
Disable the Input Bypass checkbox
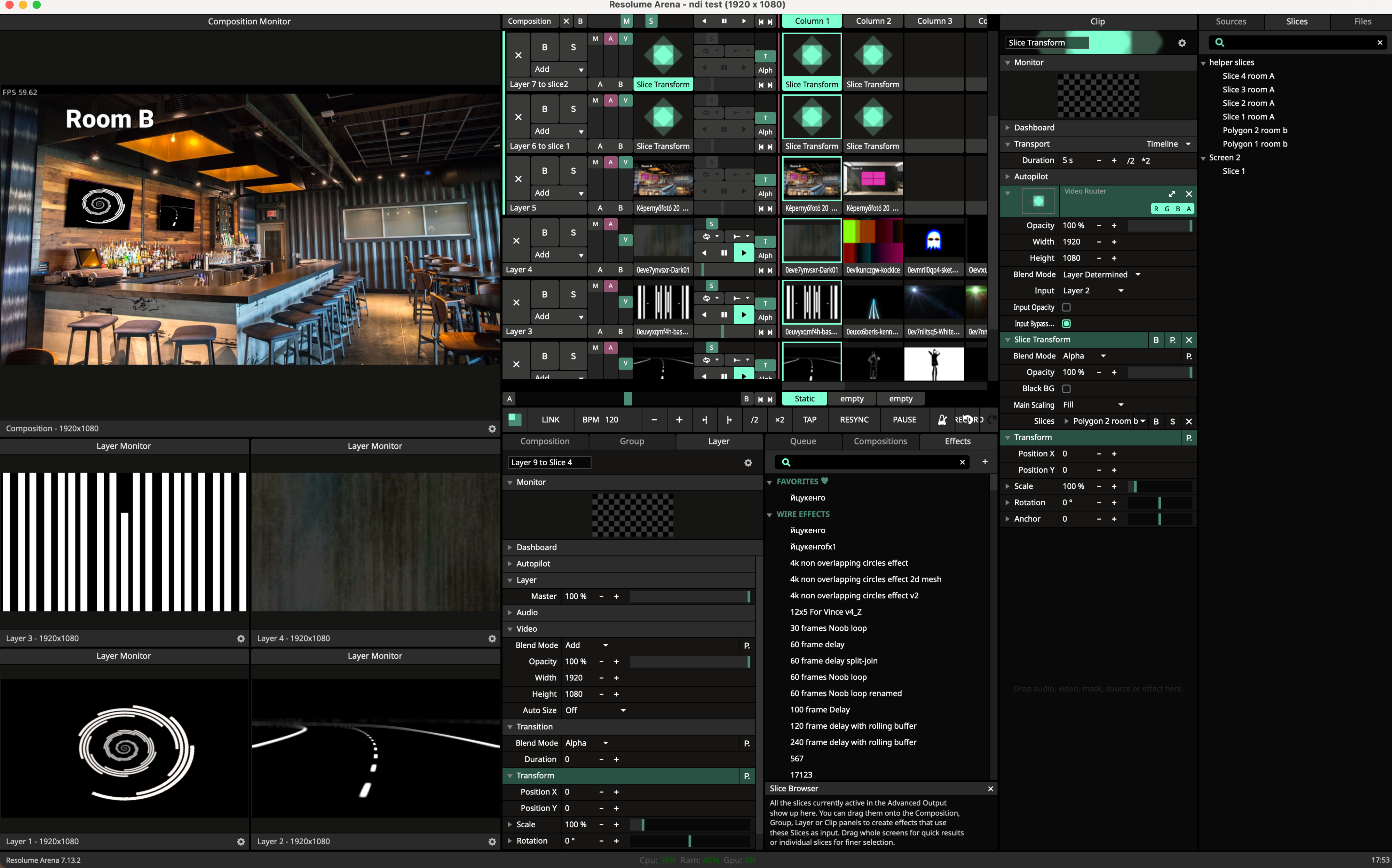[x=1066, y=324]
